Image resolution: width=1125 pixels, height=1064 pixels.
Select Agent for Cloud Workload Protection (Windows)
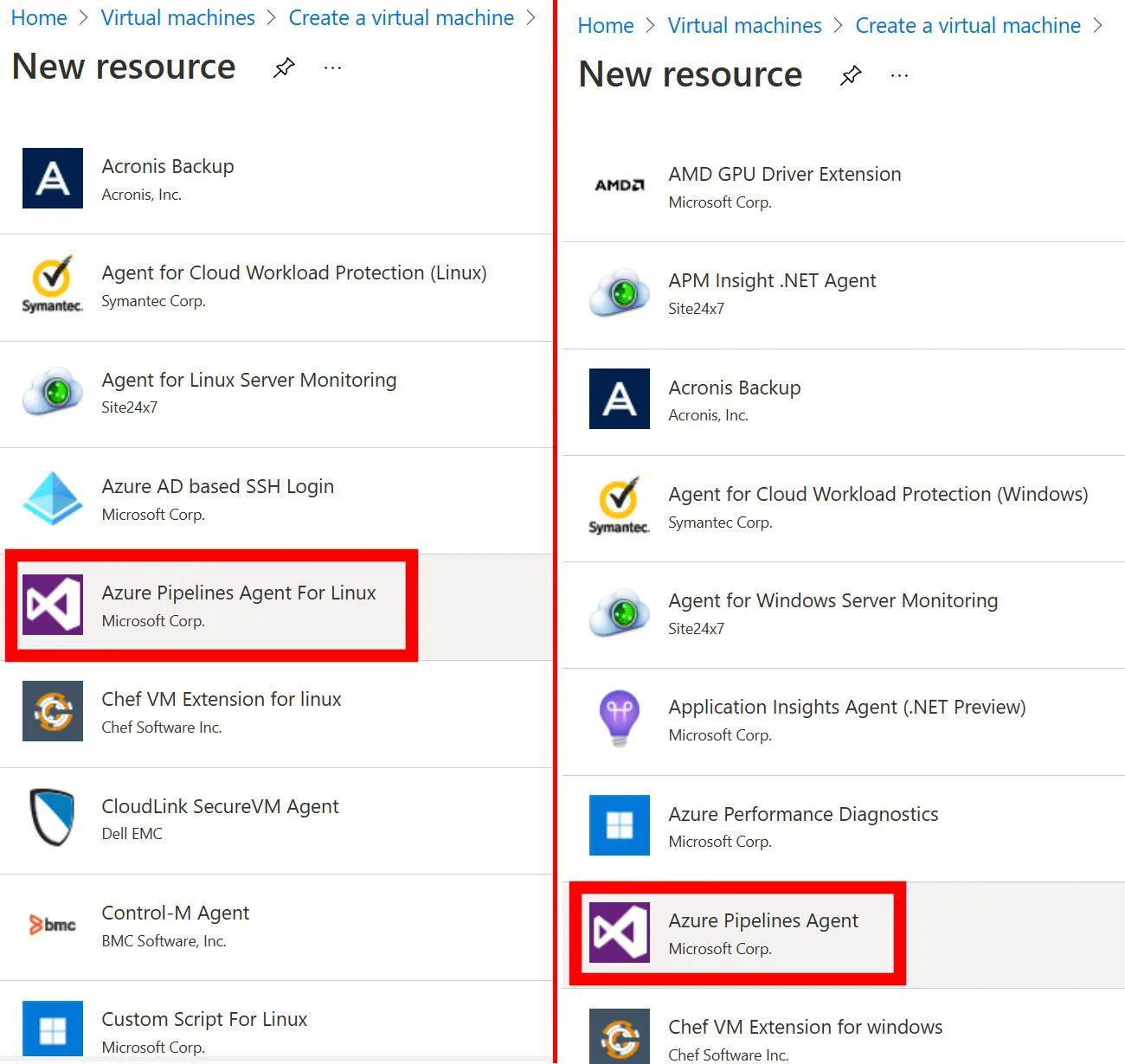pos(878,494)
